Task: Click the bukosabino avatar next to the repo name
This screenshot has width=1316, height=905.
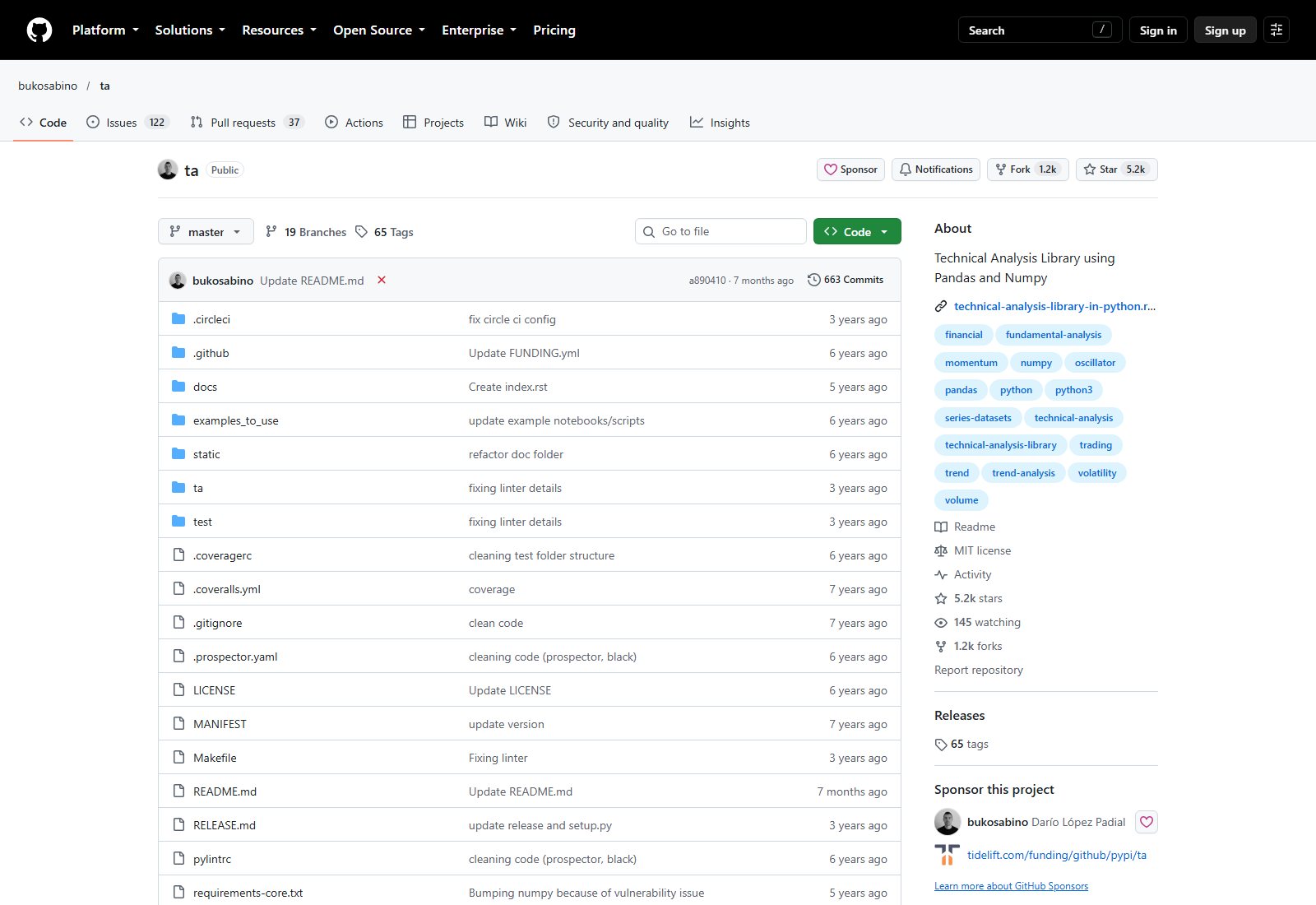Action: tap(168, 169)
